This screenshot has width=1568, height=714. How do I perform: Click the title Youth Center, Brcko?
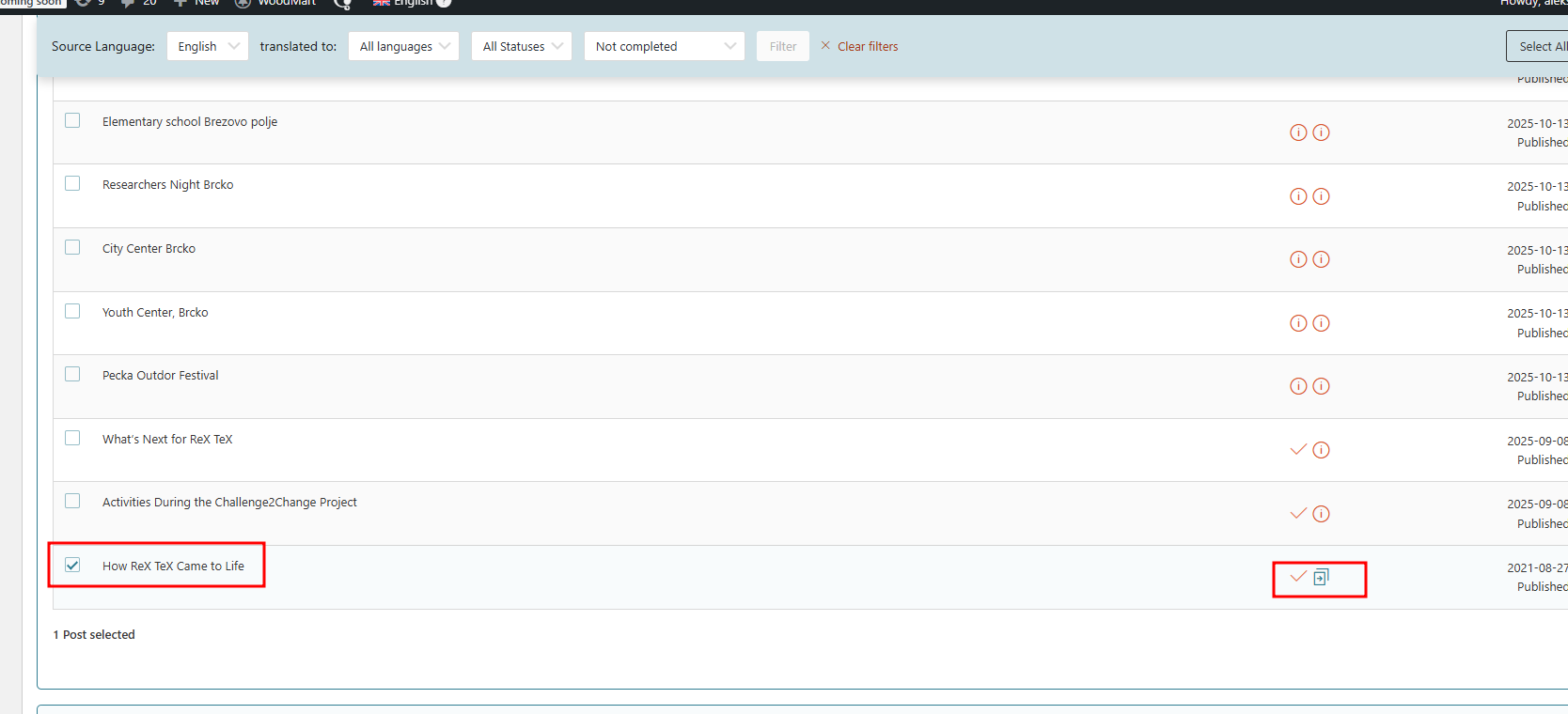pyautogui.click(x=155, y=313)
